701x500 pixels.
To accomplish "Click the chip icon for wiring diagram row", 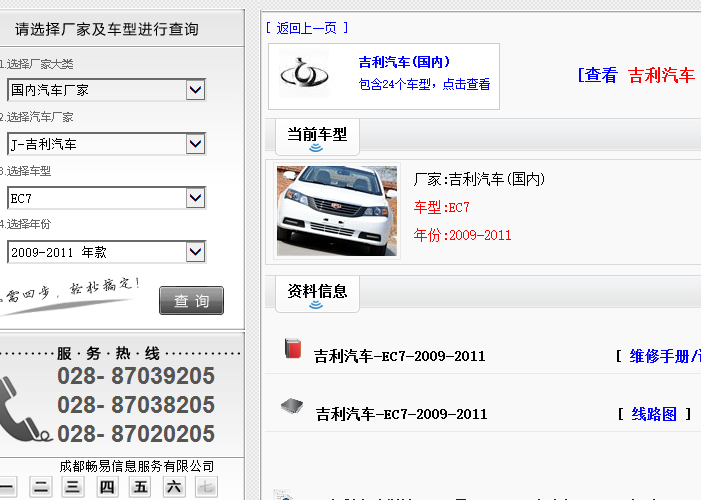I will 292,406.
